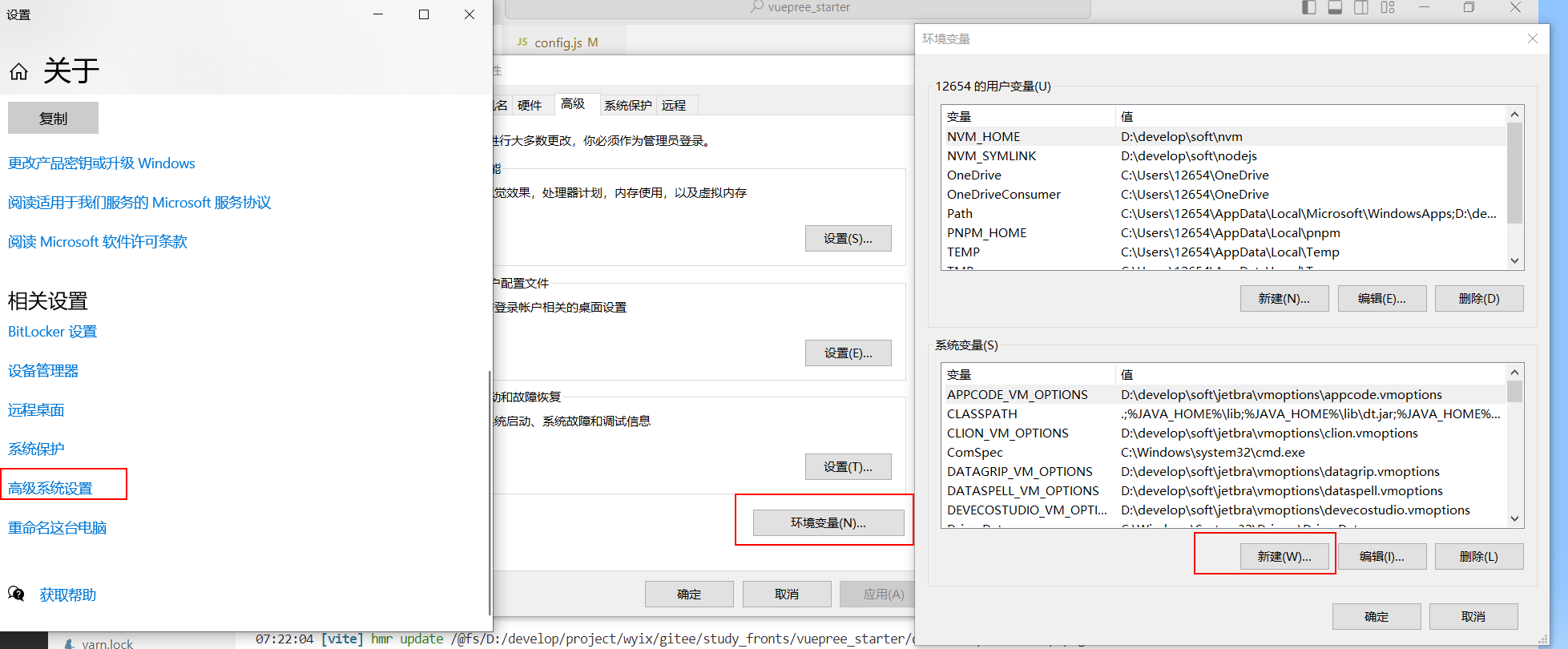Screen dimensions: 1568x649
Task: Click 设置(T)... startup and recovery button
Action: click(848, 467)
